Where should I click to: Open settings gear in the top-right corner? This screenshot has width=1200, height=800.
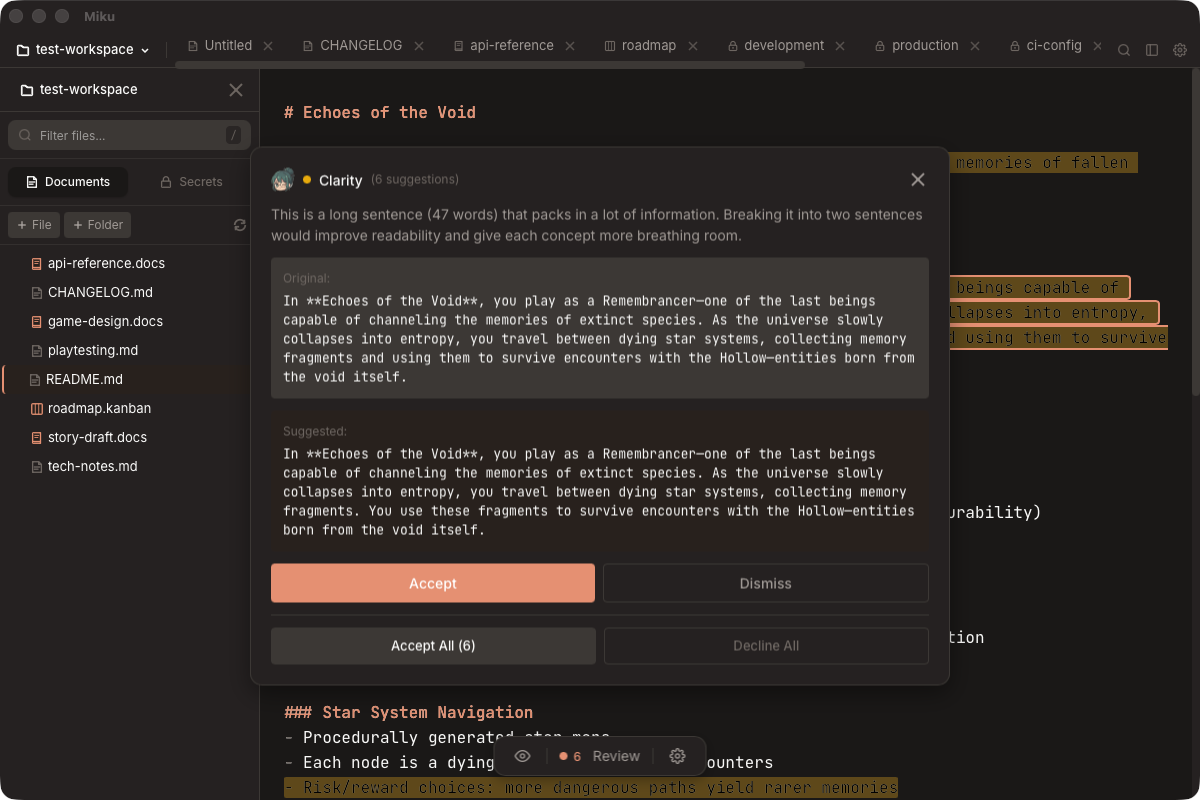tap(1180, 50)
